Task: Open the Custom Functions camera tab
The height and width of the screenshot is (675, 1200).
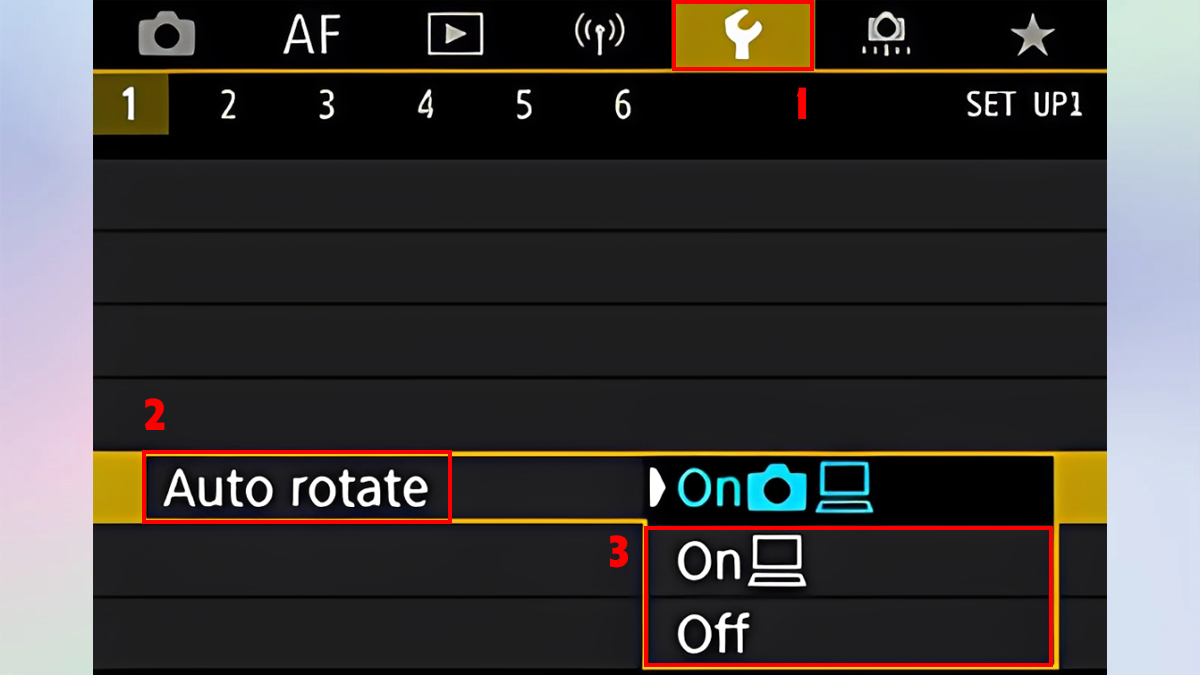Action: tap(887, 36)
